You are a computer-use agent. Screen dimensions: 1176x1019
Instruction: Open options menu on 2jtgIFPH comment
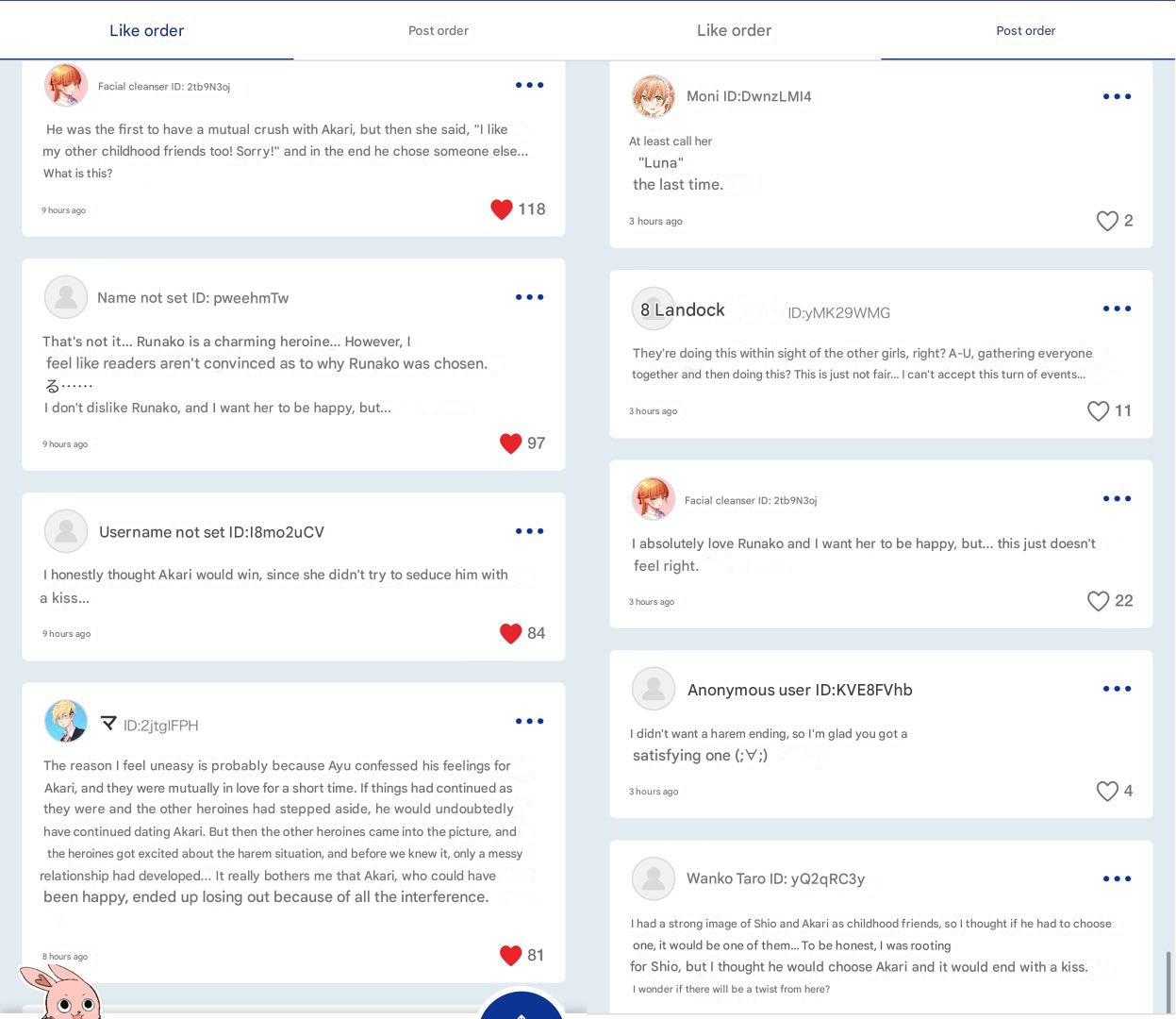[x=529, y=721]
